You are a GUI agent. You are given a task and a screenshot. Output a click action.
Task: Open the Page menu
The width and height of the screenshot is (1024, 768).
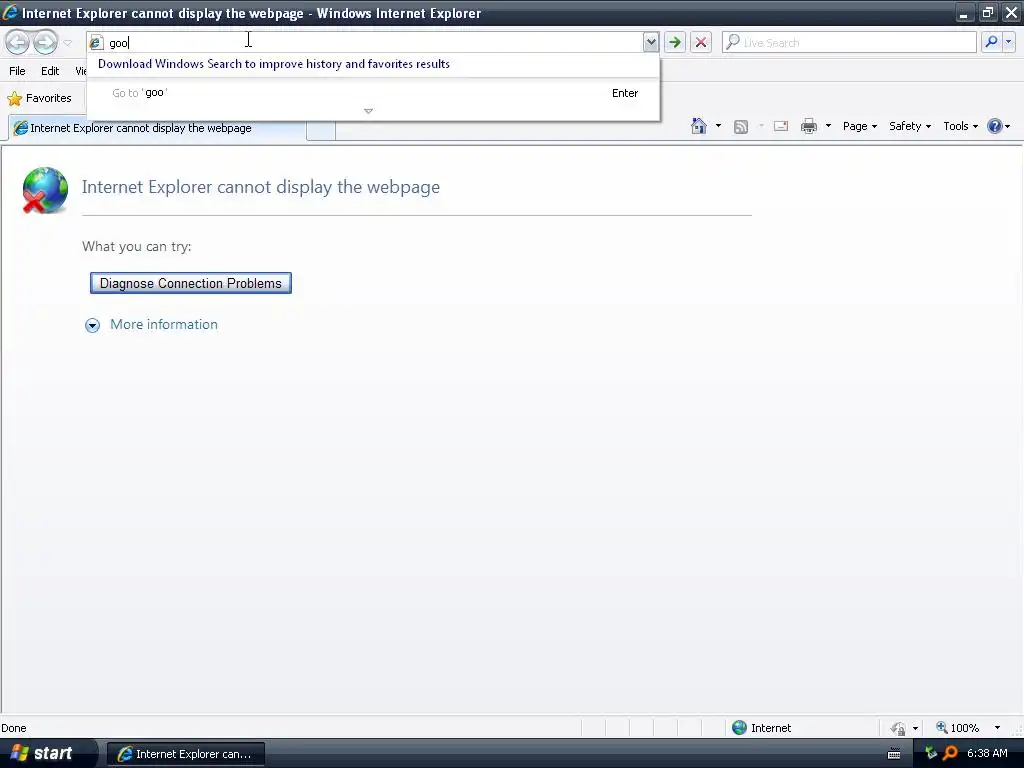859,126
